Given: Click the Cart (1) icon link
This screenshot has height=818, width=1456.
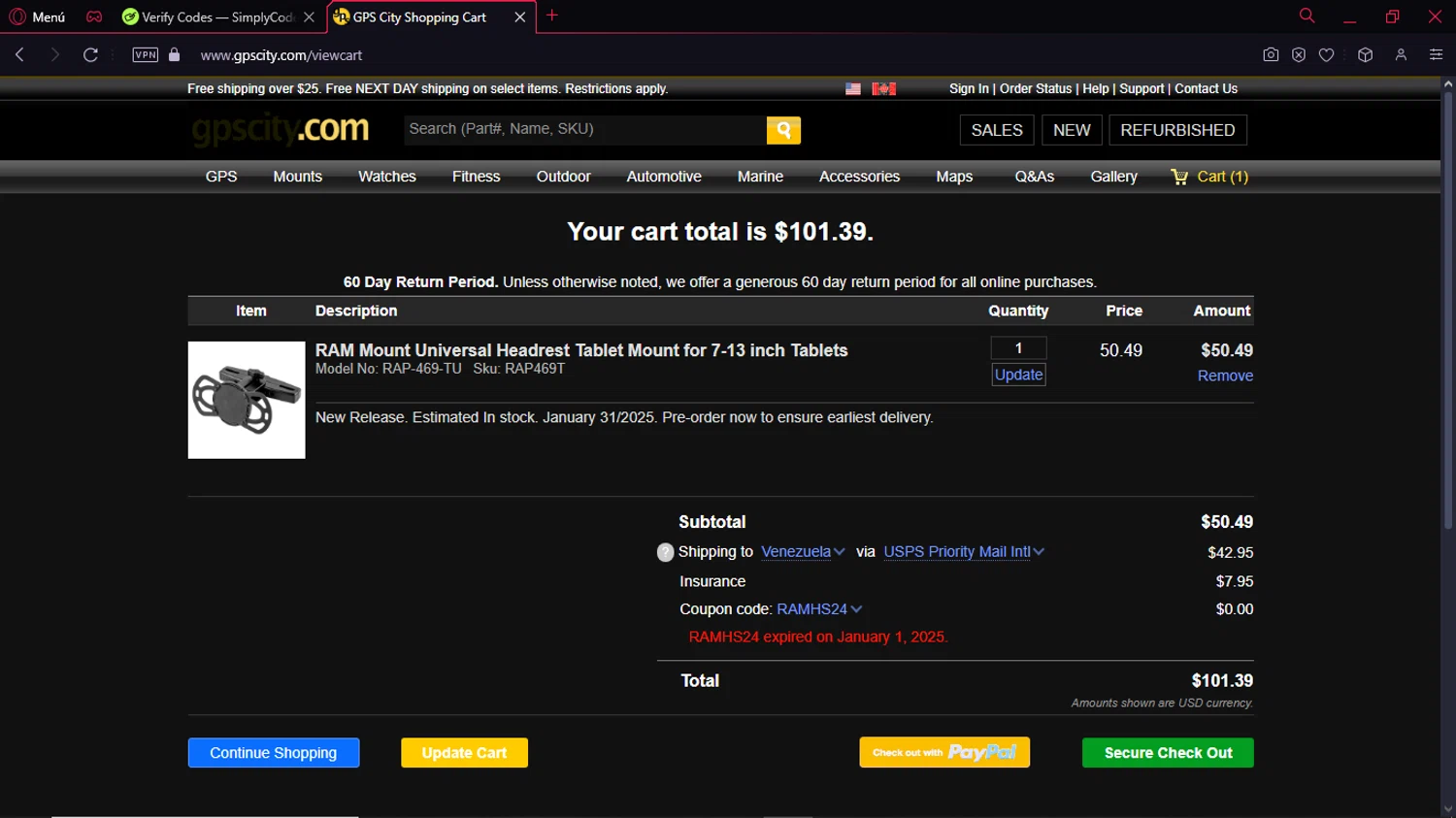Looking at the screenshot, I should click(1209, 177).
